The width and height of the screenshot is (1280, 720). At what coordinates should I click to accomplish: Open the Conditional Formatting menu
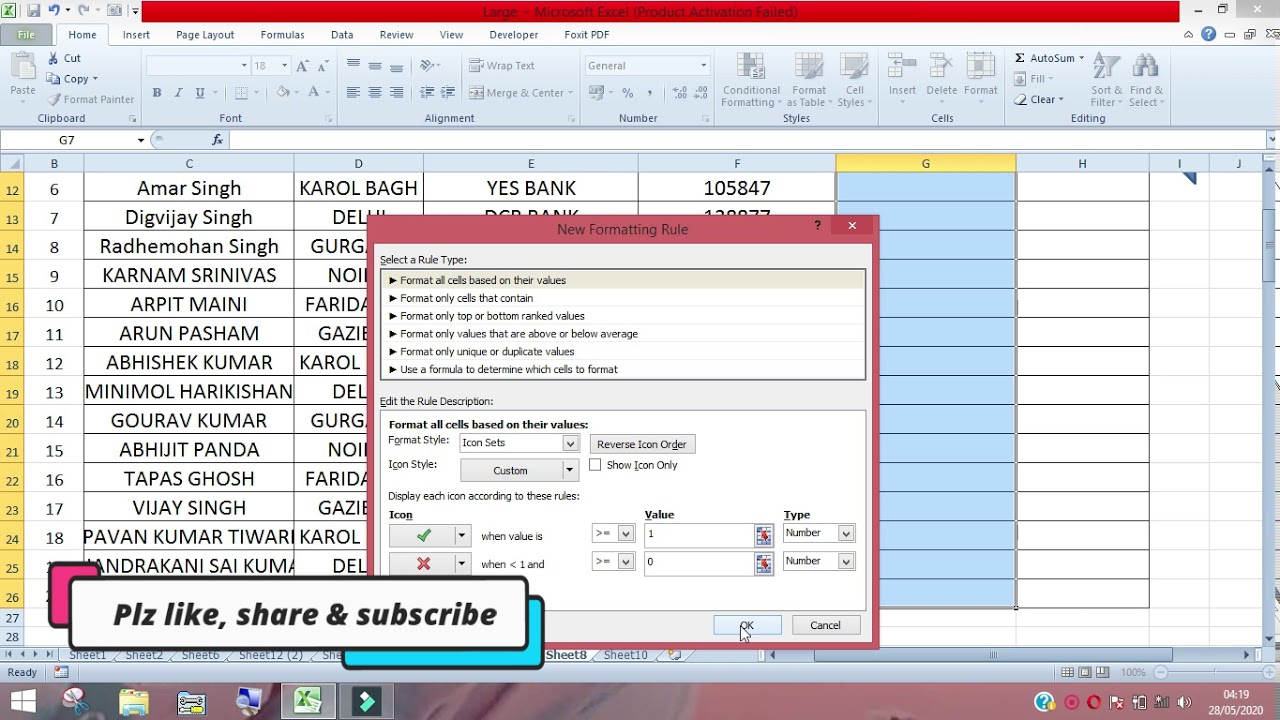[x=751, y=80]
